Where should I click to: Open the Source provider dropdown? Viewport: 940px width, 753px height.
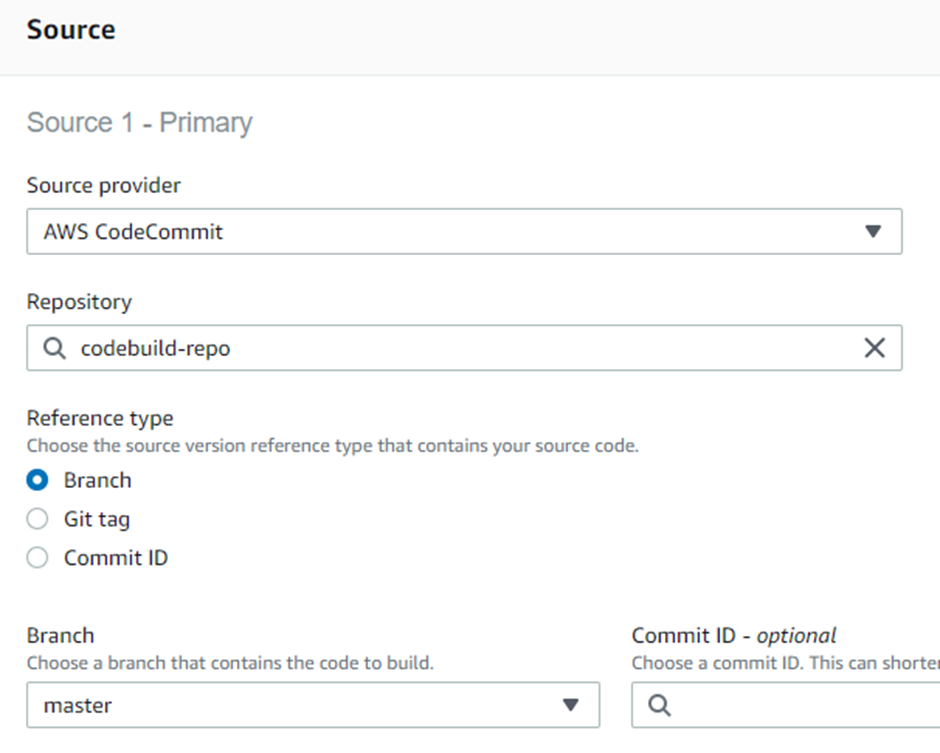(x=464, y=232)
